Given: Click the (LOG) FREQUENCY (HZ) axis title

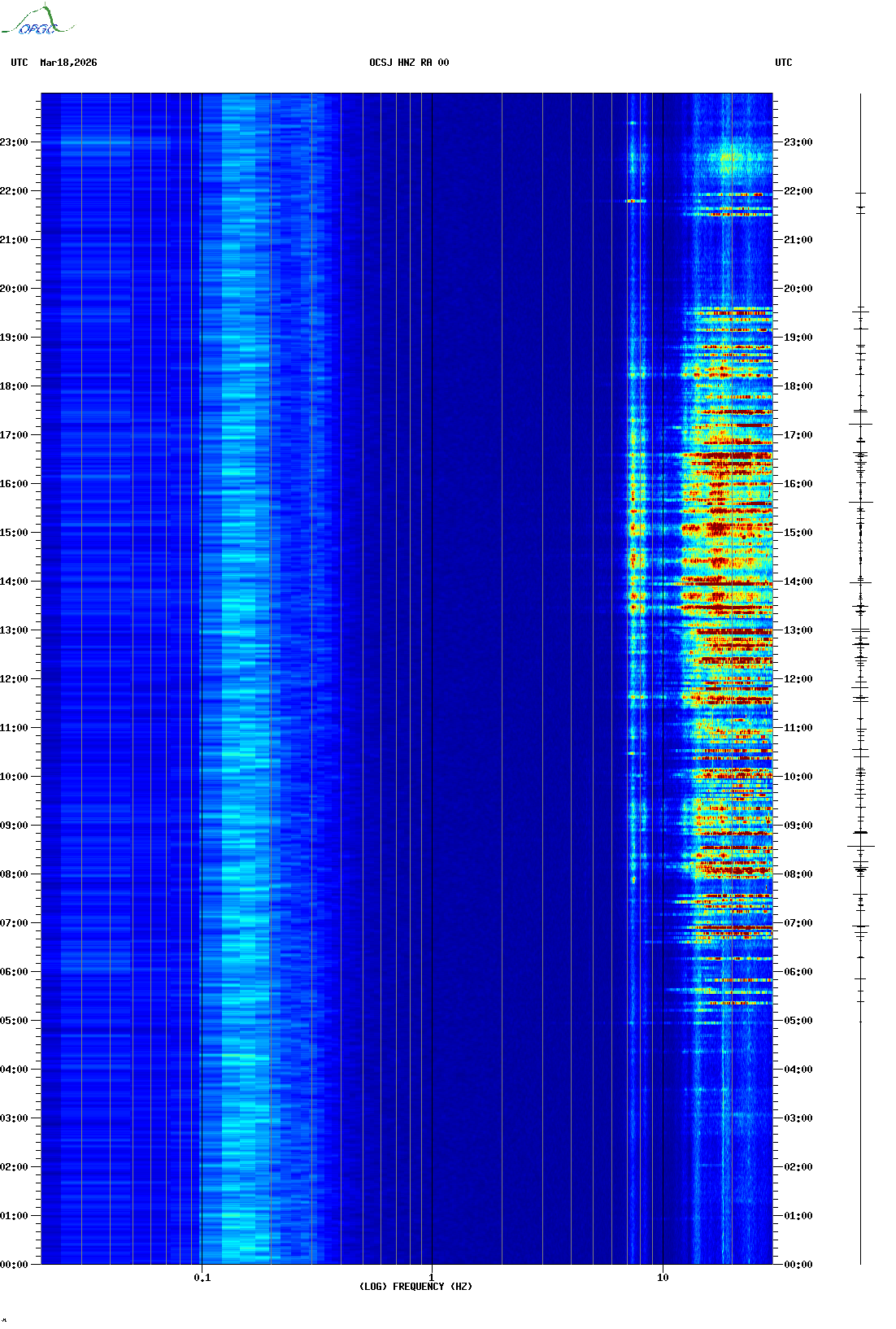Looking at the screenshot, I should pyautogui.click(x=415, y=1287).
